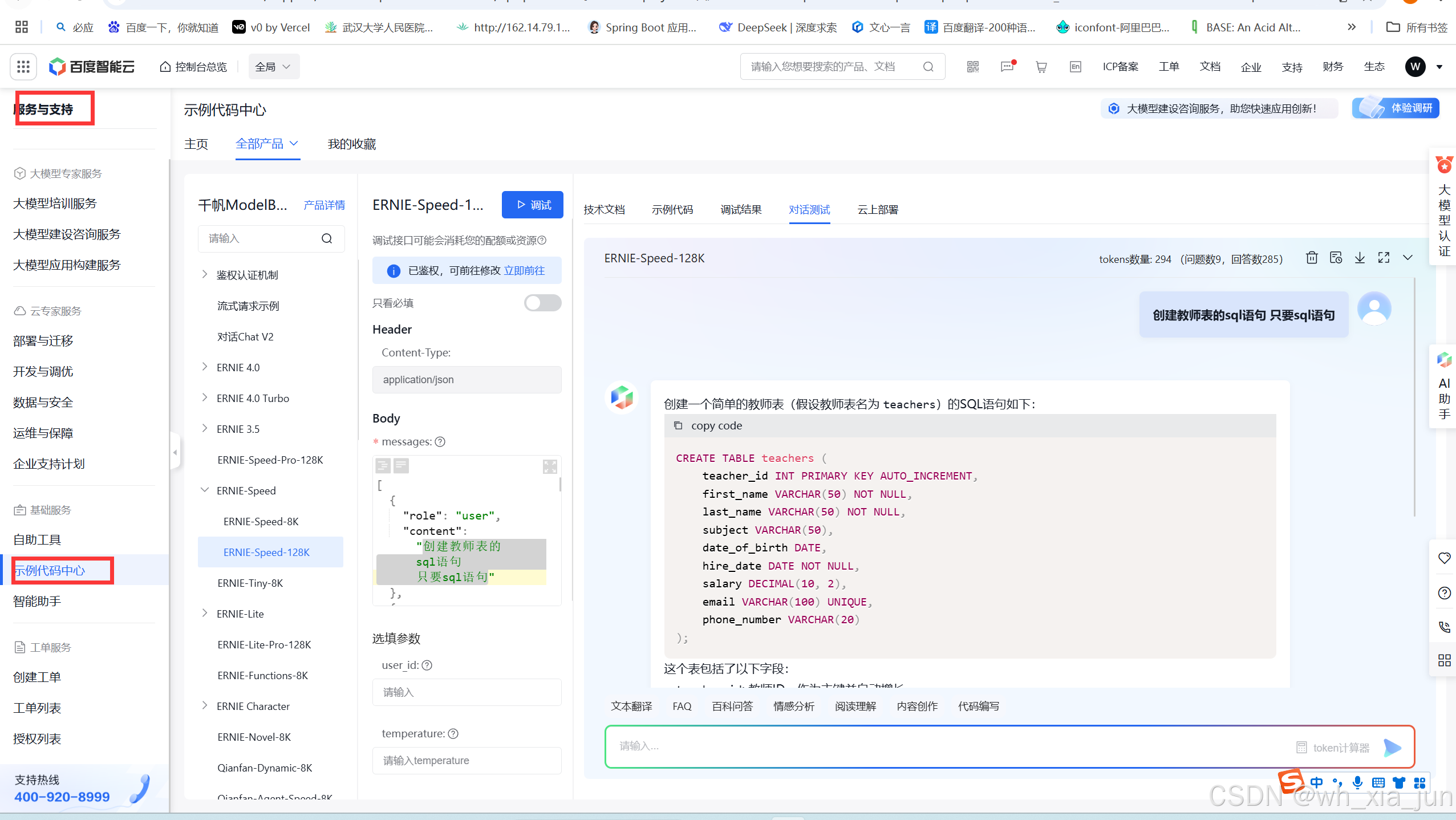Click the search magnifier in top search box
Viewport: 1456px width, 820px height.
click(x=928, y=67)
